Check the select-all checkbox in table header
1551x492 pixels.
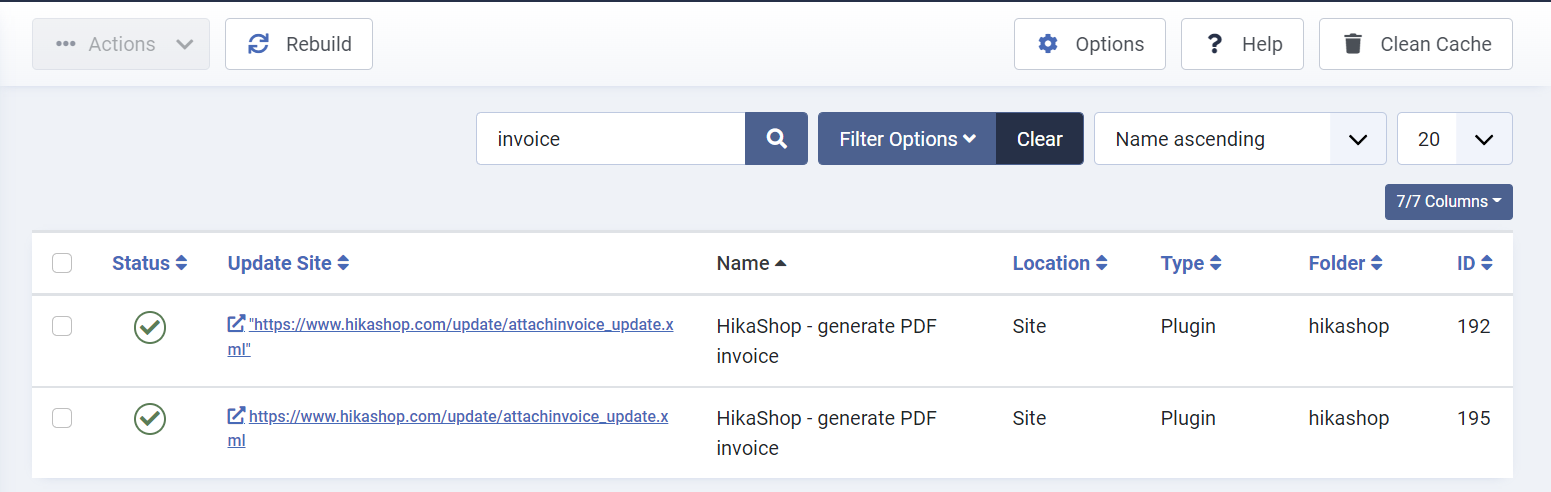[62, 263]
